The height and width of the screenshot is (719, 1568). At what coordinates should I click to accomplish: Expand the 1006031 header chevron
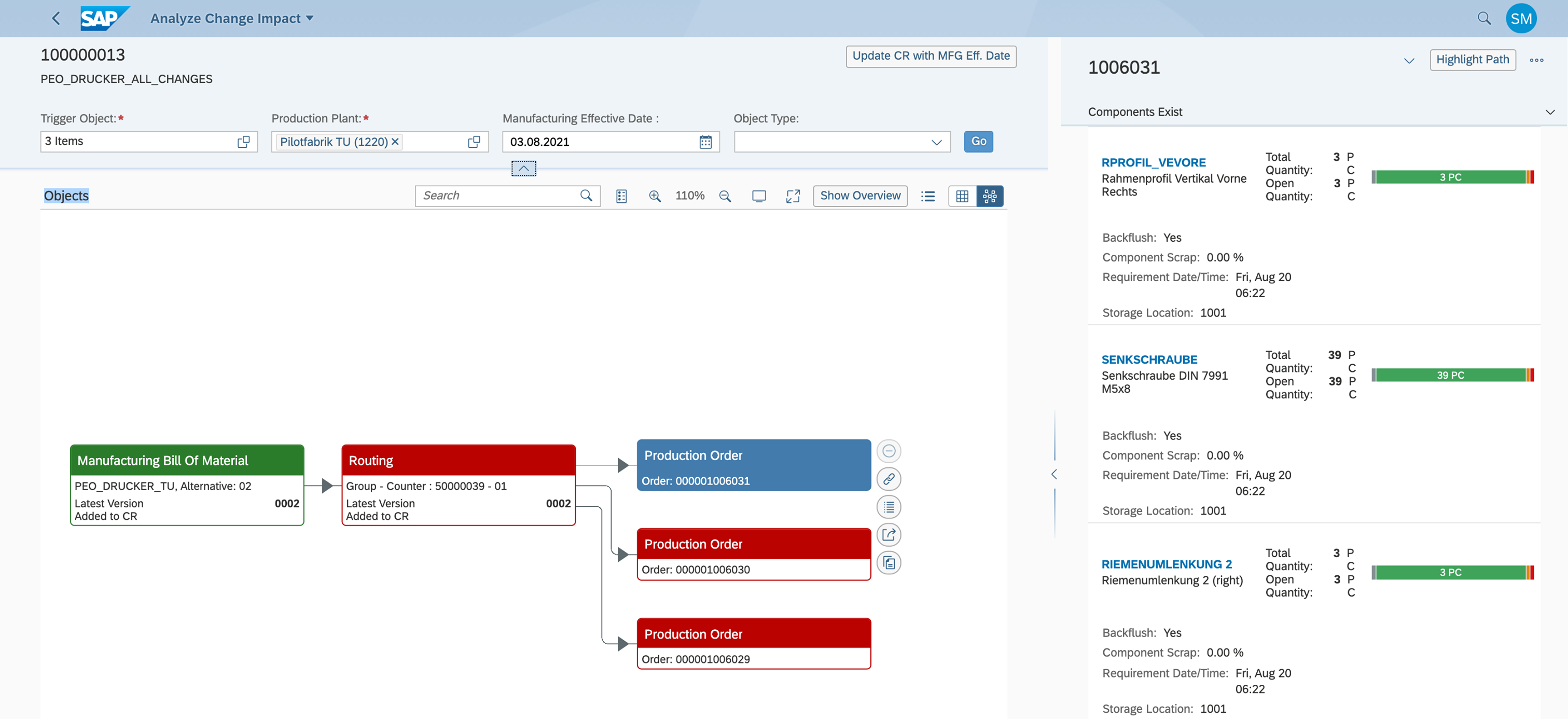(x=1409, y=60)
